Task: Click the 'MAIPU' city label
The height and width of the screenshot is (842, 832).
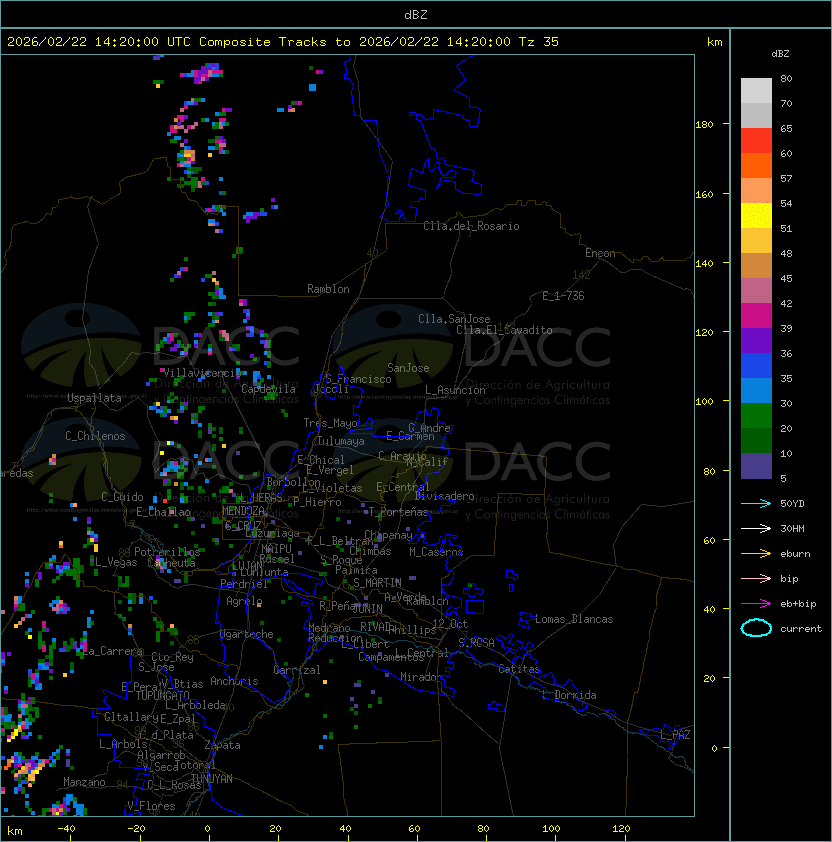Action: point(276,549)
